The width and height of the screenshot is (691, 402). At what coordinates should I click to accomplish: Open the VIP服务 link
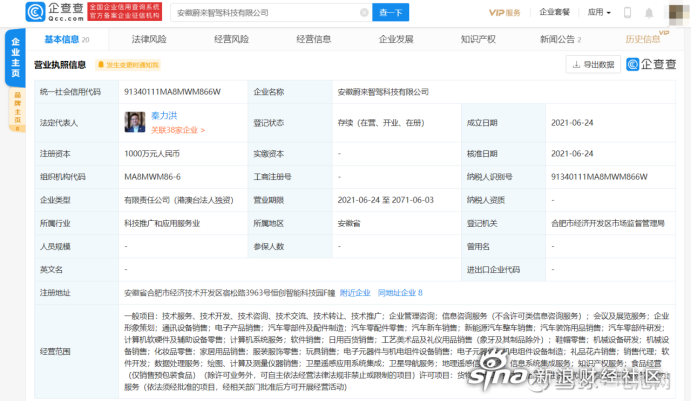click(x=504, y=13)
